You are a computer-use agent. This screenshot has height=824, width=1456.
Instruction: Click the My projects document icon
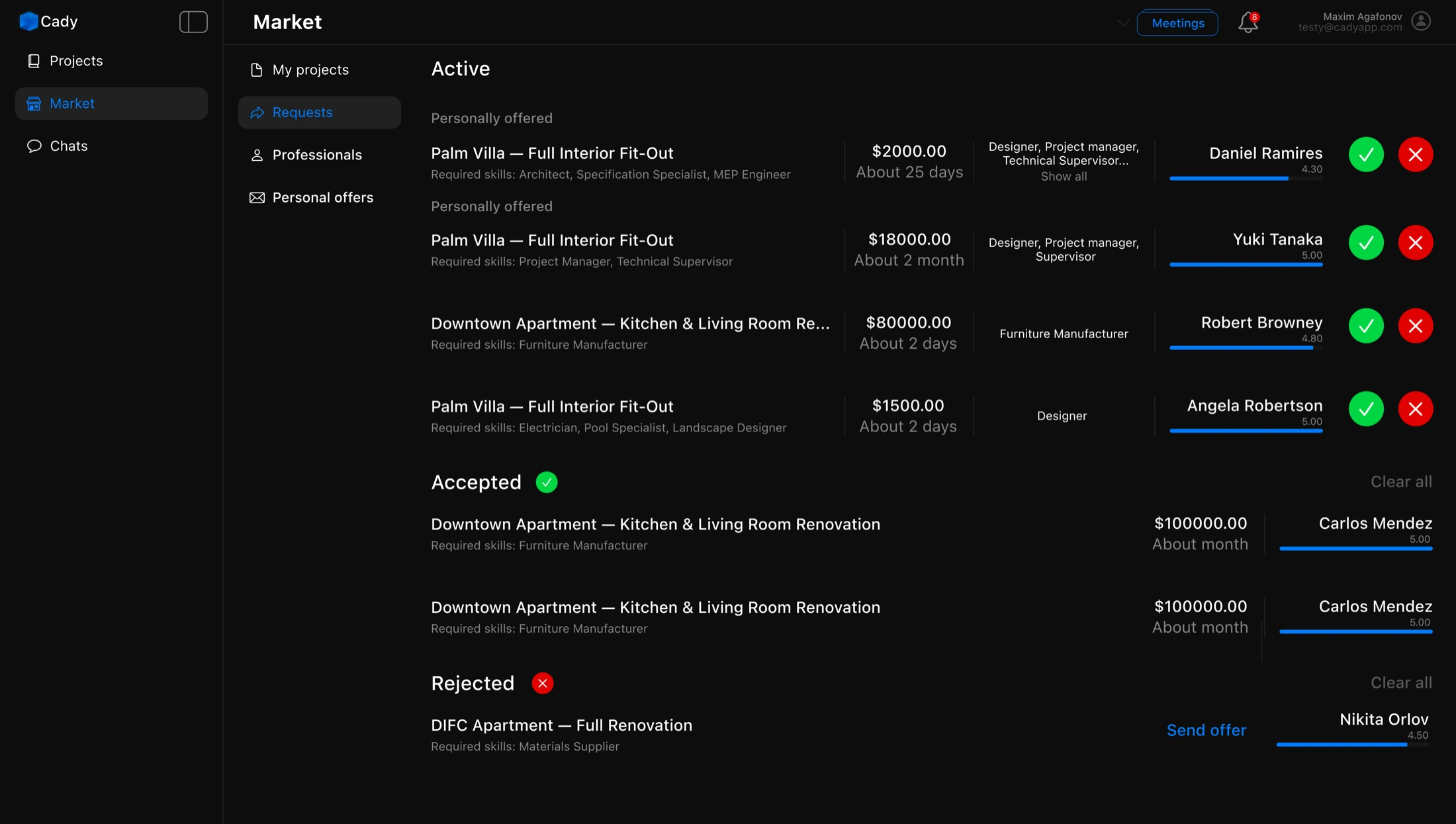(x=257, y=69)
